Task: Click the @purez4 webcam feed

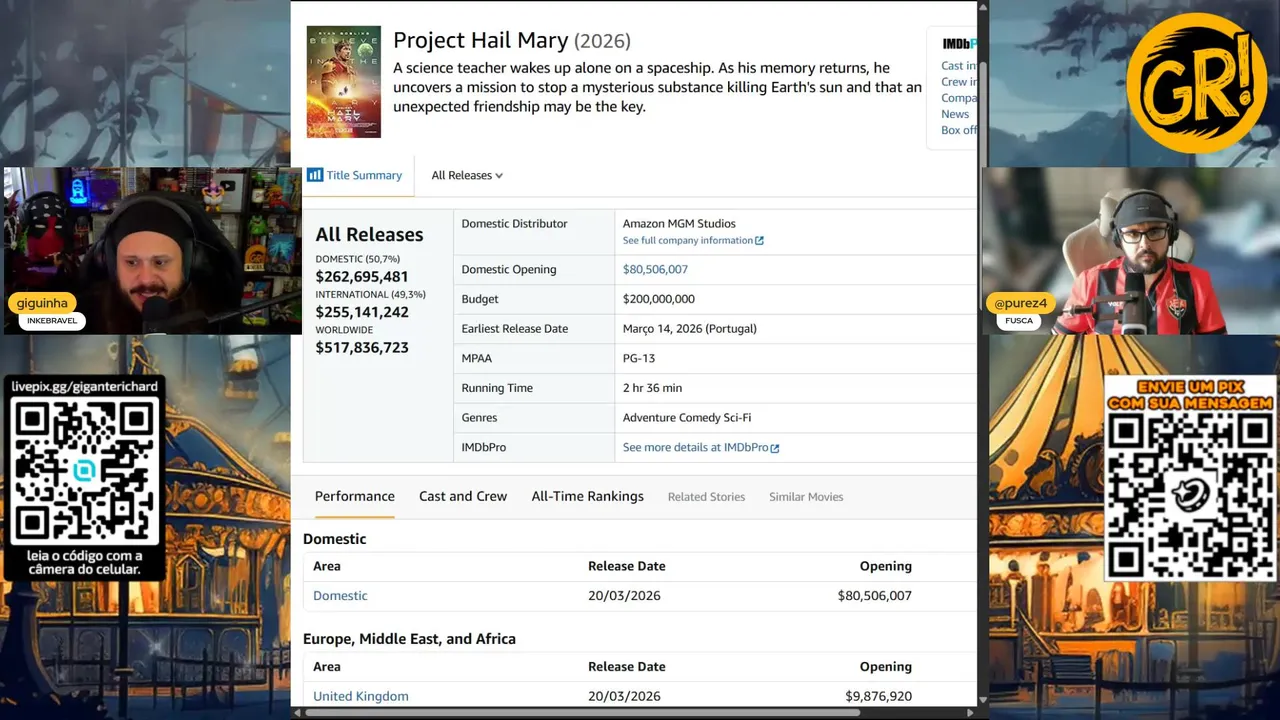Action: click(1129, 251)
